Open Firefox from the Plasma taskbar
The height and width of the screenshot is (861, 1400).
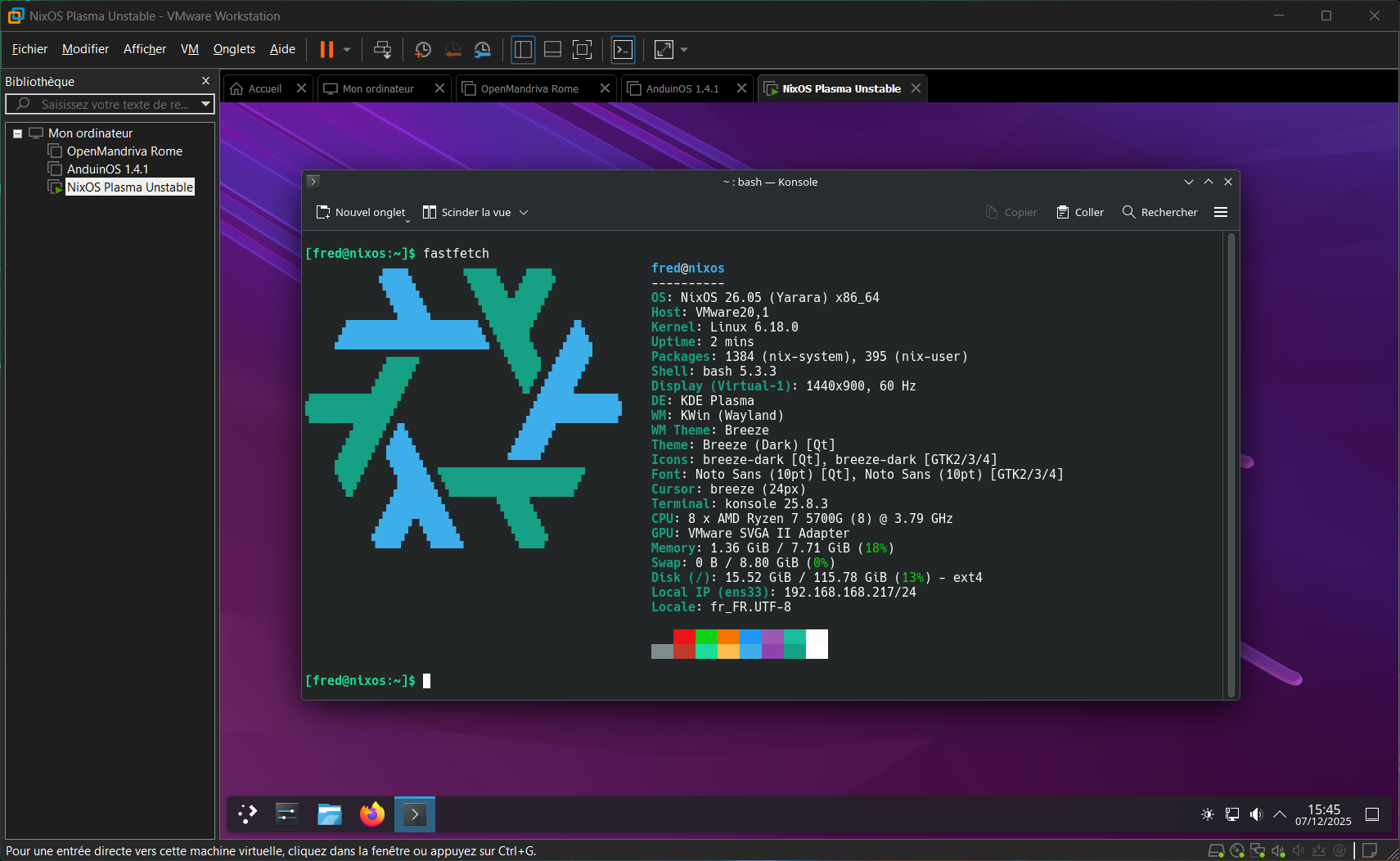tap(372, 814)
